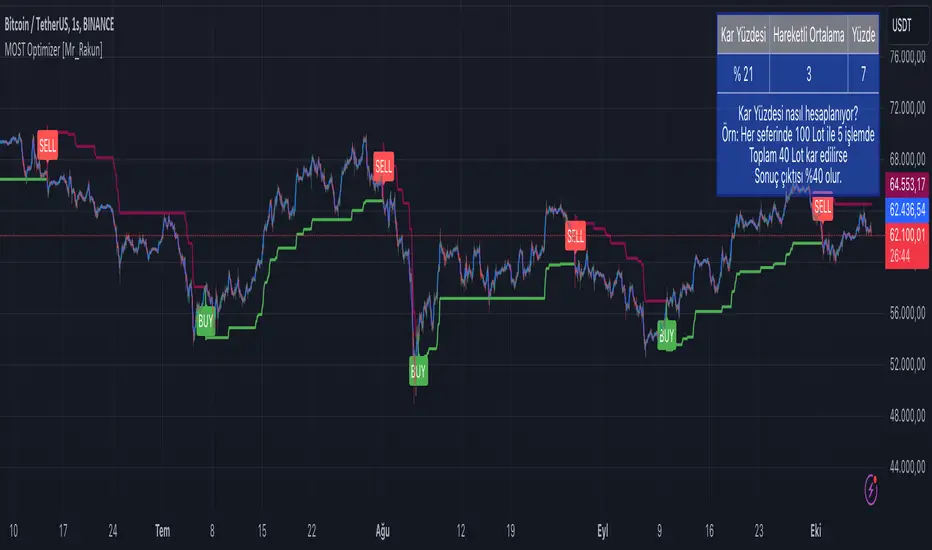The width and height of the screenshot is (932, 550).
Task: Click the 48.000,00 price axis label
Action: [908, 416]
